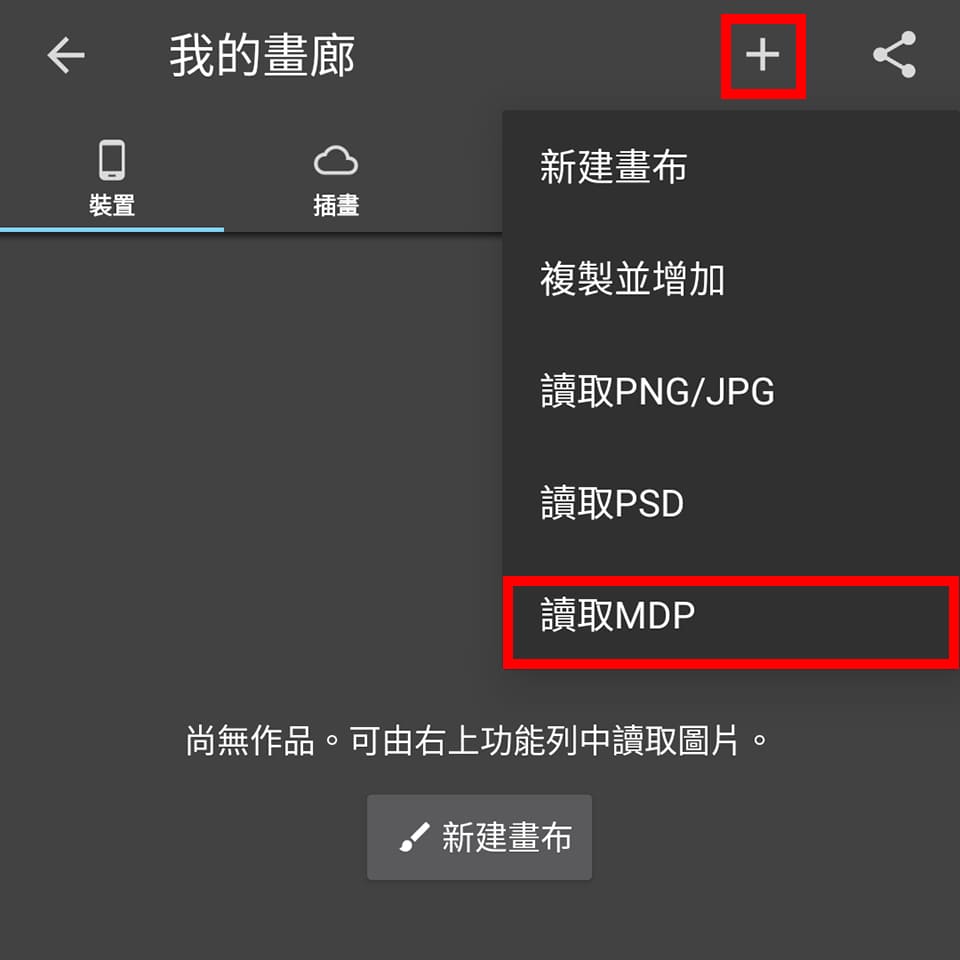Tap the phone icon above 裝置

tap(112, 160)
